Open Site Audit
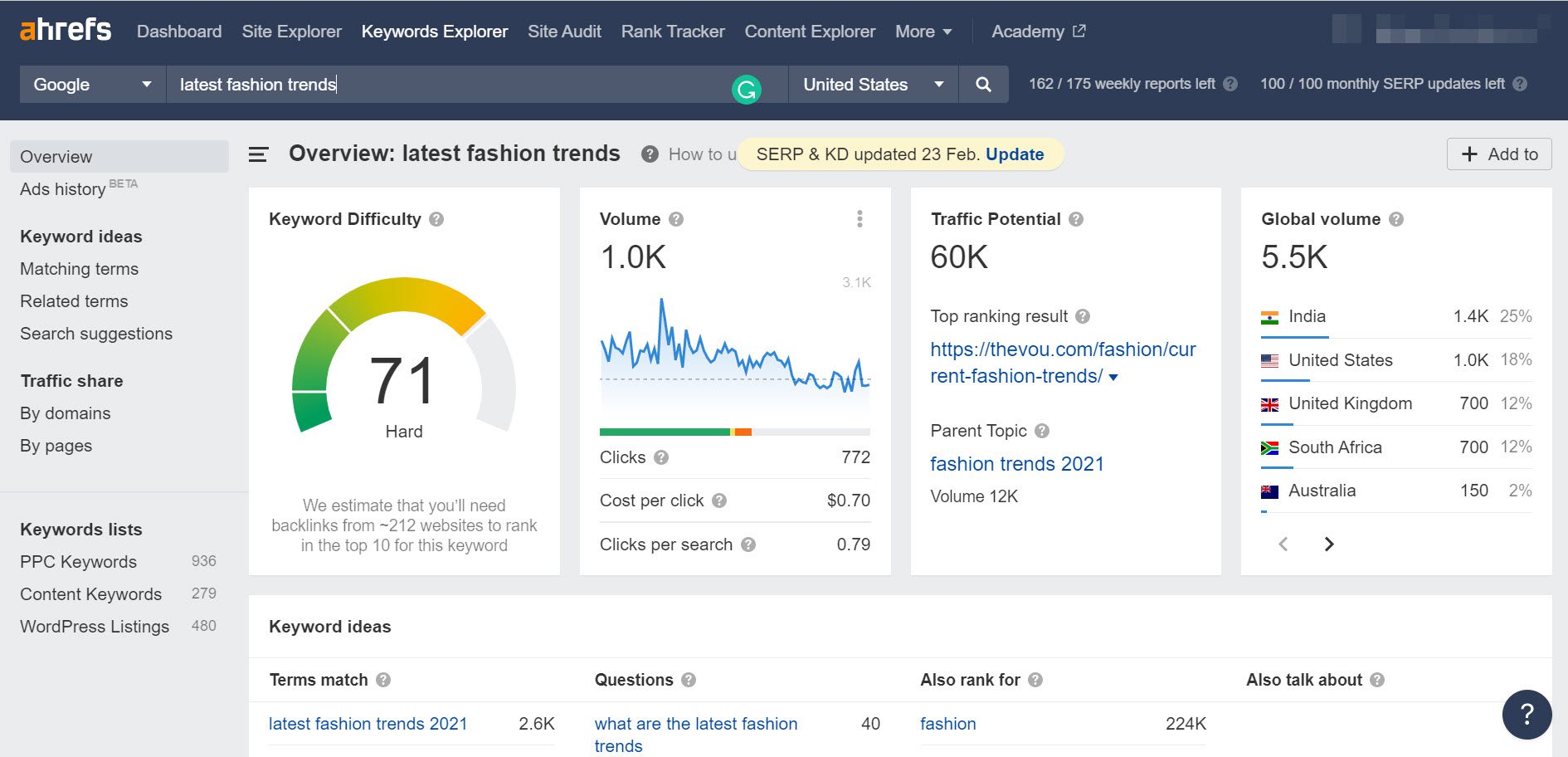The width and height of the screenshot is (1568, 757). pos(564,32)
